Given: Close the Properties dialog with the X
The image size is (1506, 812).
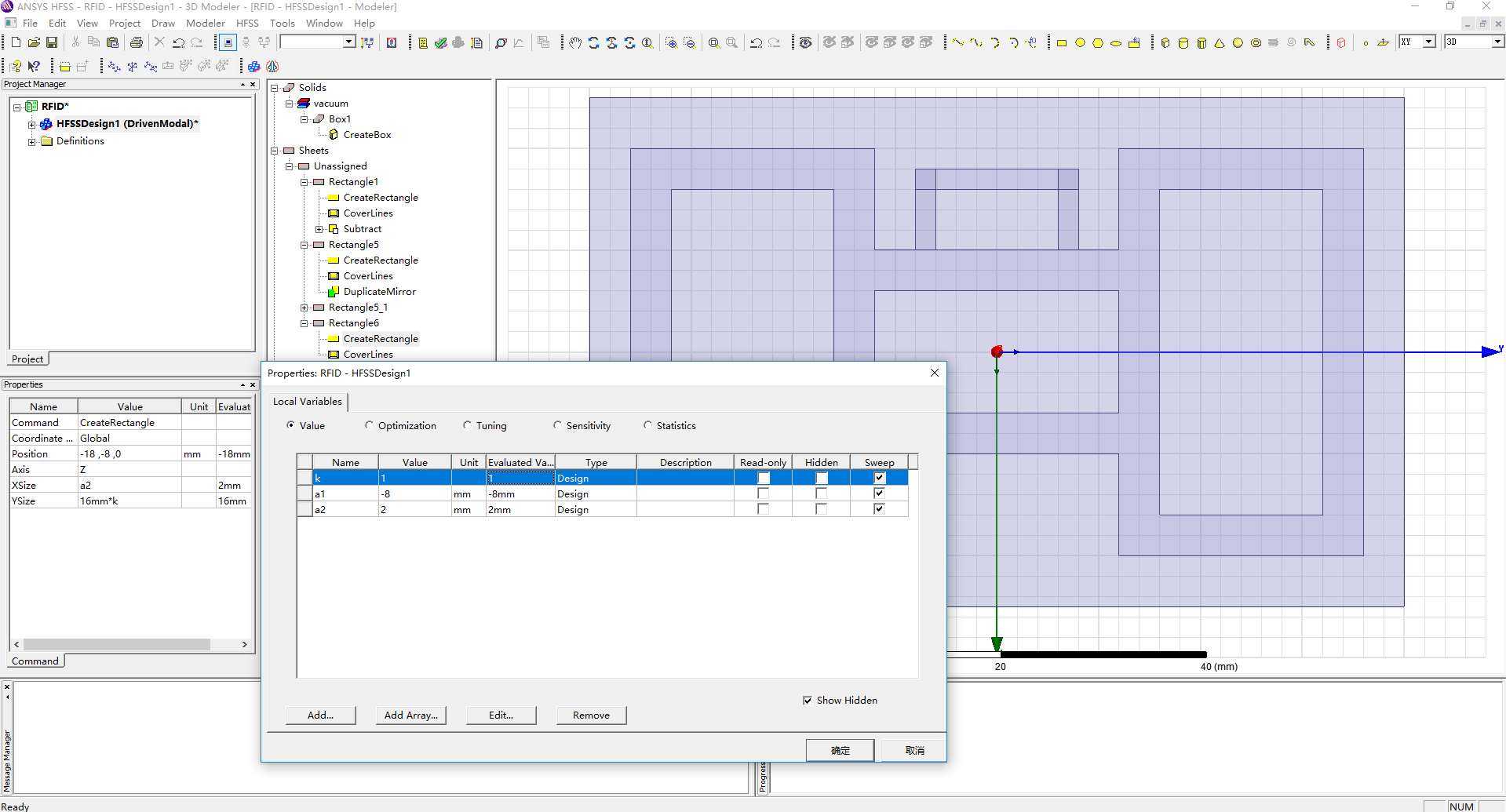Looking at the screenshot, I should (x=934, y=373).
